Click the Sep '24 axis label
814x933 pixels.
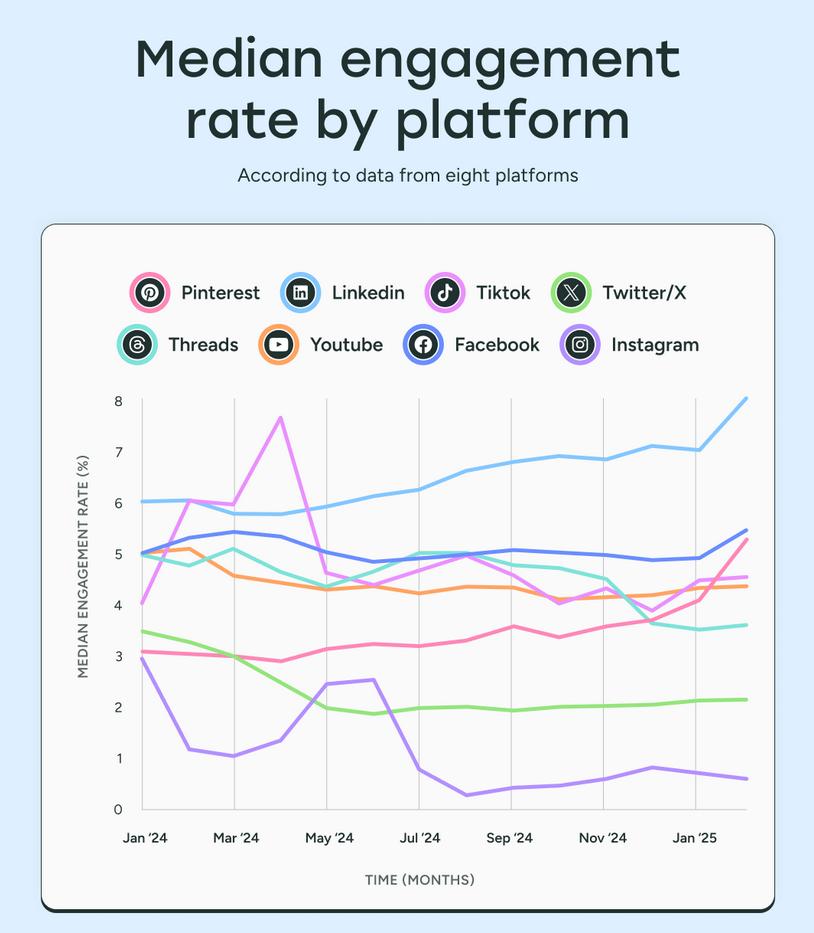tap(512, 838)
